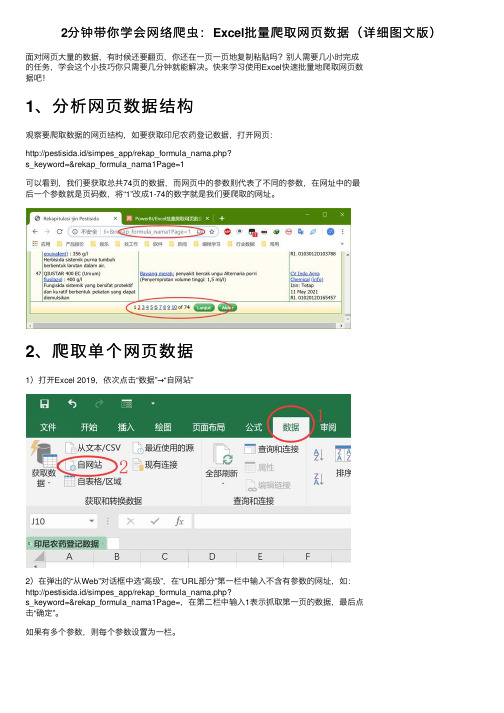Image resolution: width=504 pixels, height=713 pixels.
Task: Click the 获取数据 database icon
Action: (44, 455)
